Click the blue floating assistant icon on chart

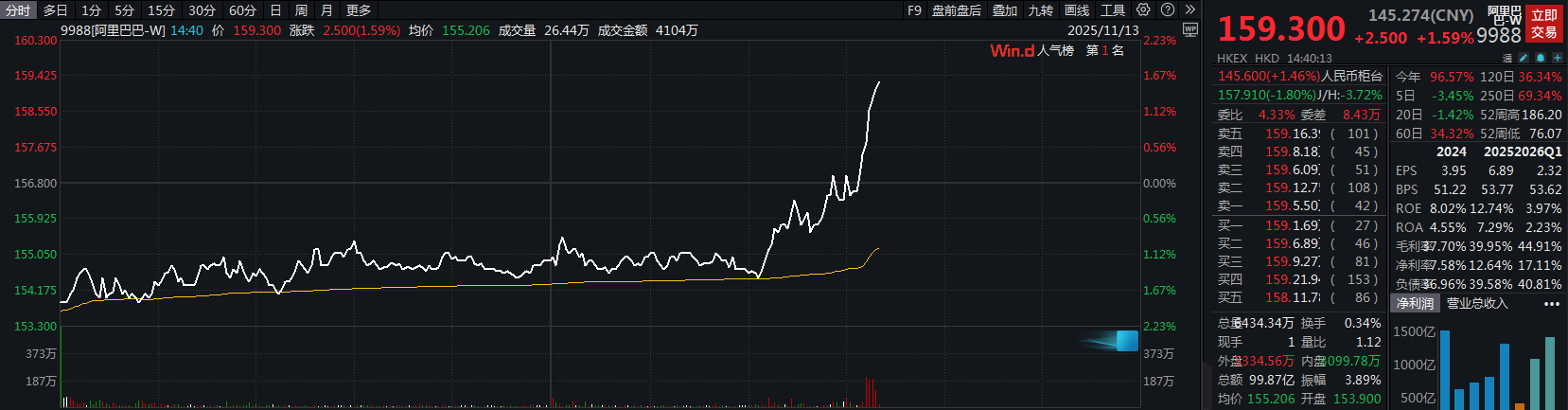point(1126,341)
